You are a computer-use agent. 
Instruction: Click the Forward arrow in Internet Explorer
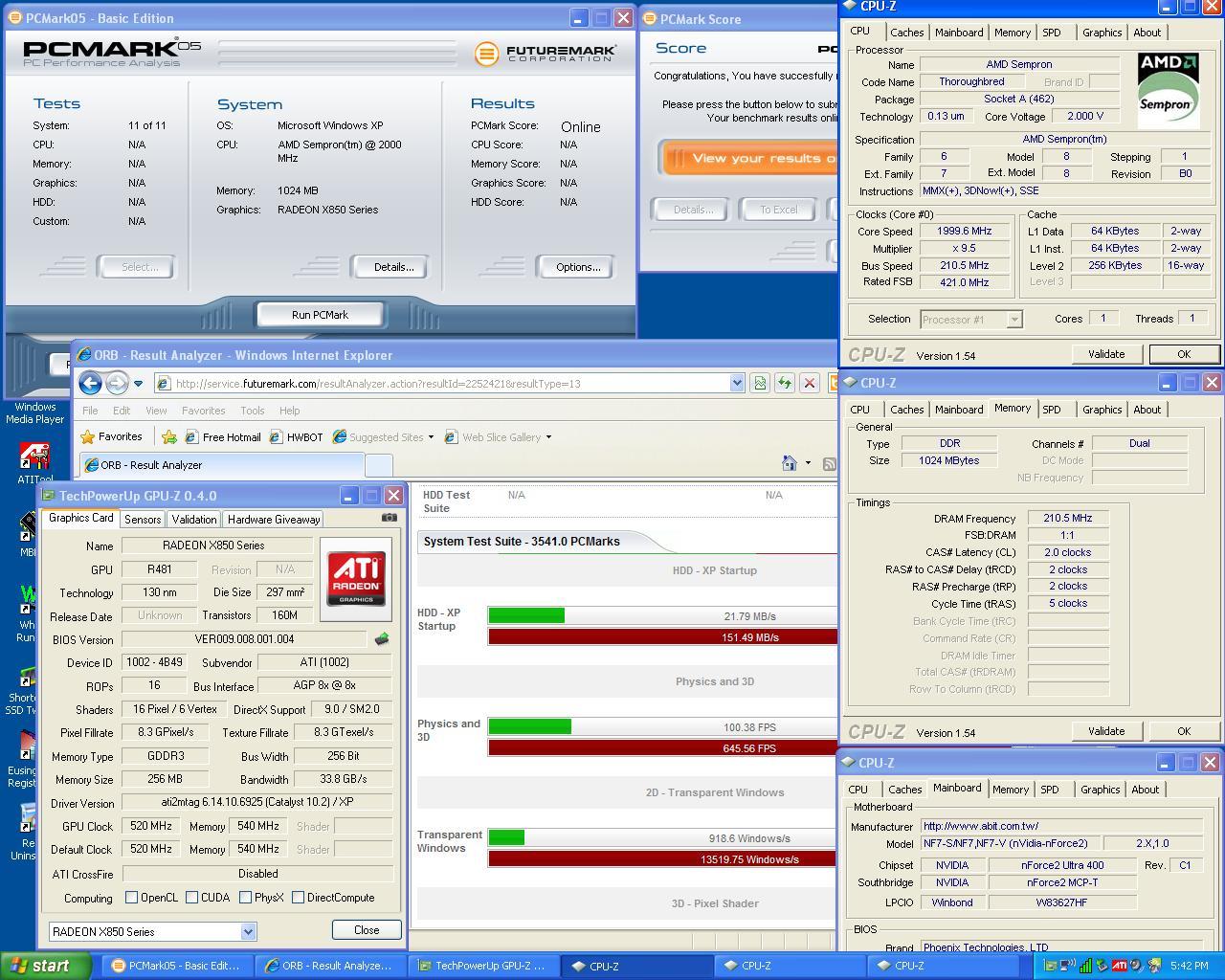117,383
